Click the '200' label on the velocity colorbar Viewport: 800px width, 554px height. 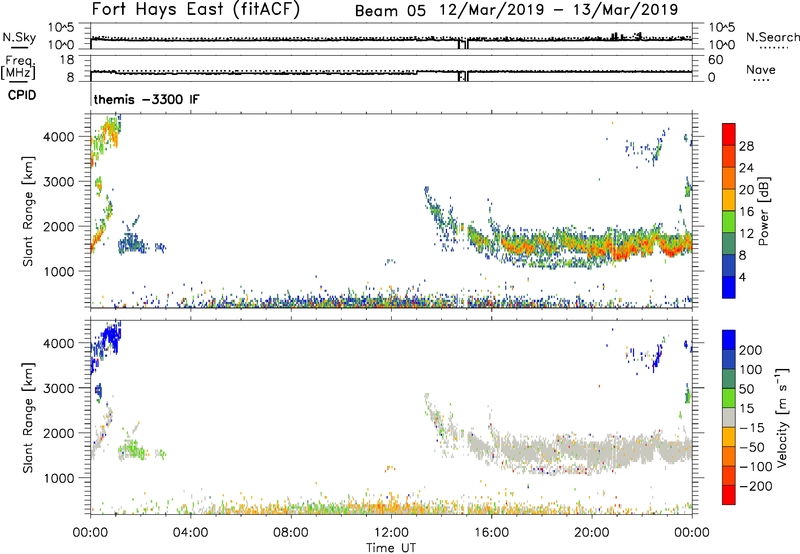(751, 350)
